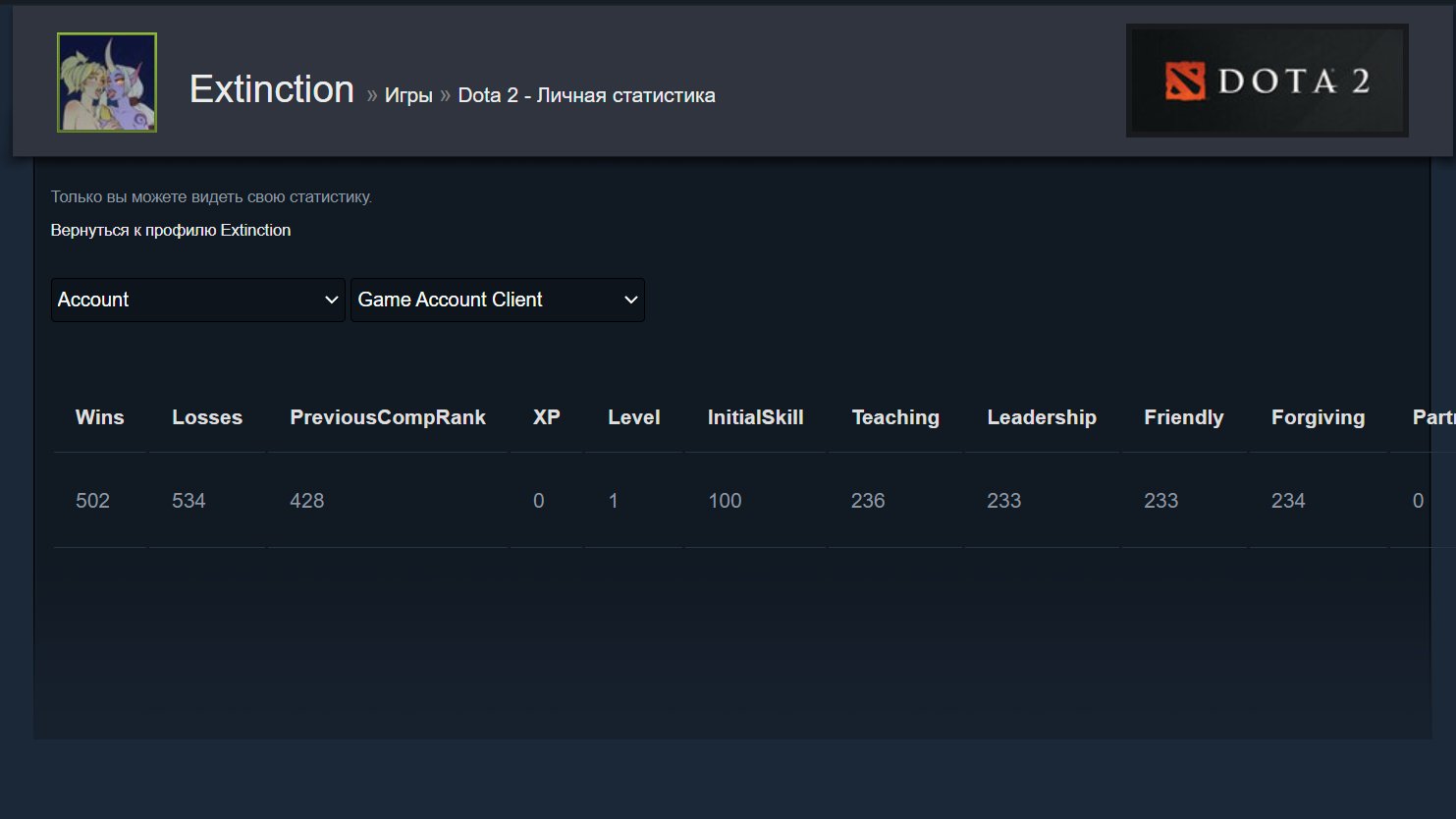Image resolution: width=1456 pixels, height=819 pixels.
Task: Click the Extinction profile avatar
Action: point(107,82)
